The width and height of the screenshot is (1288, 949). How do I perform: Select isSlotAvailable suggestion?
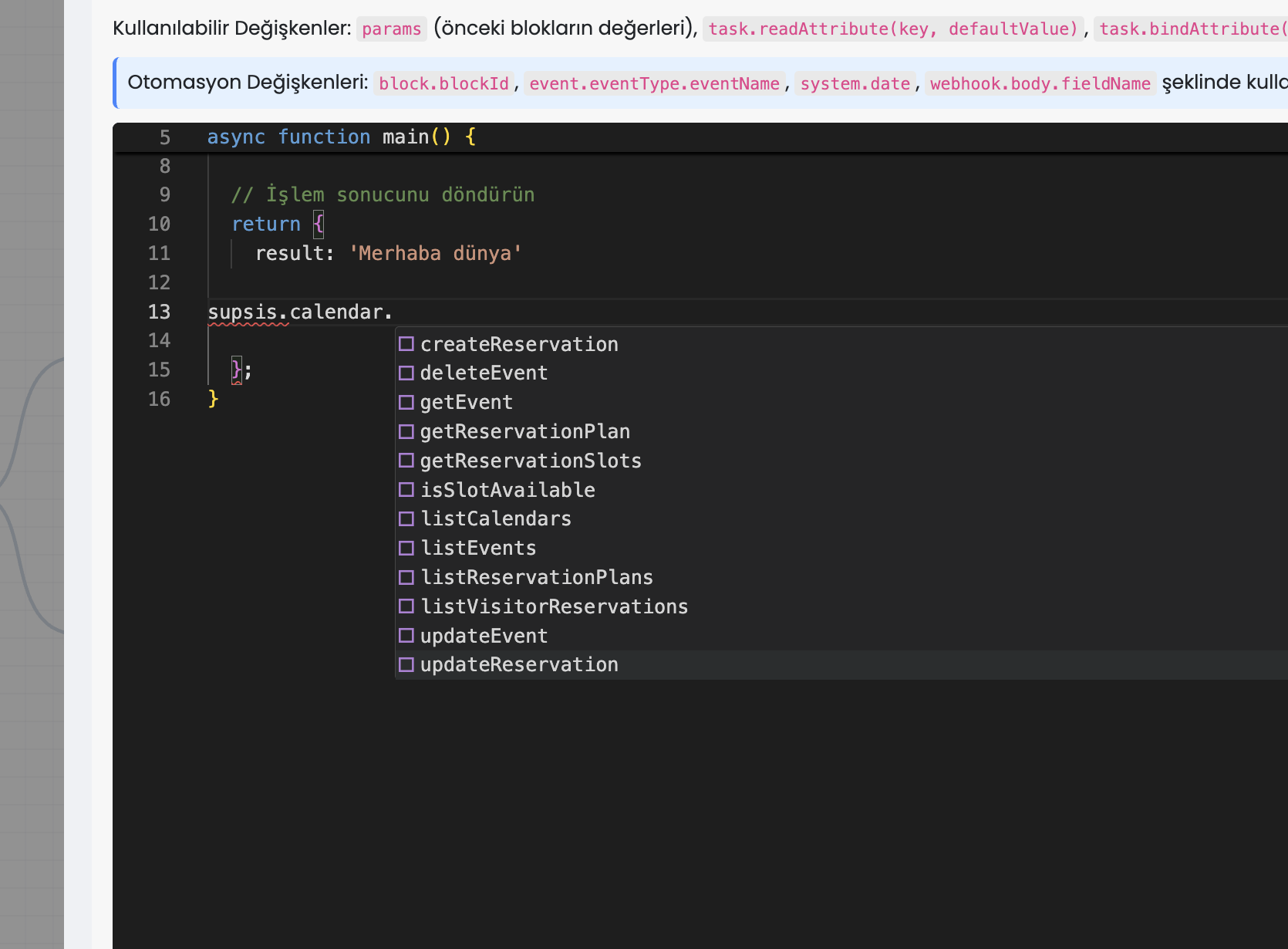coord(841,490)
